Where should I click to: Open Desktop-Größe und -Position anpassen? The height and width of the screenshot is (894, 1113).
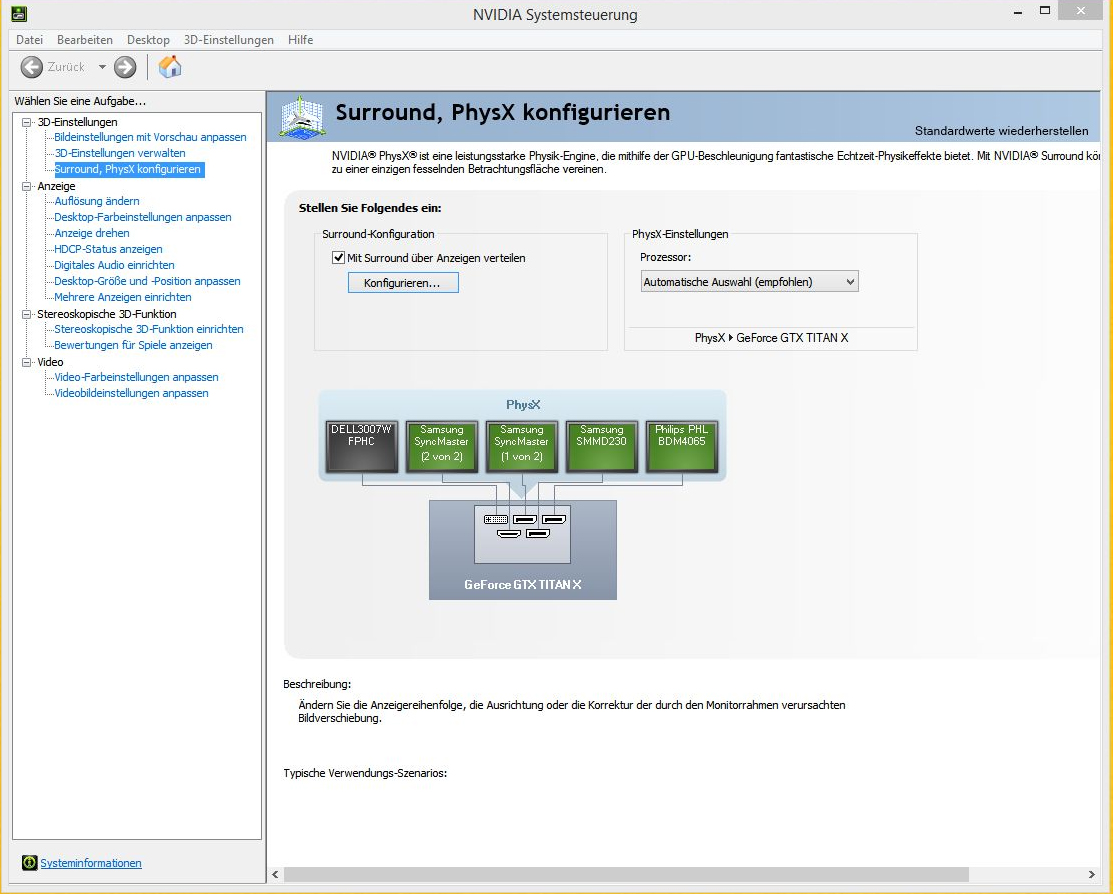coord(147,280)
